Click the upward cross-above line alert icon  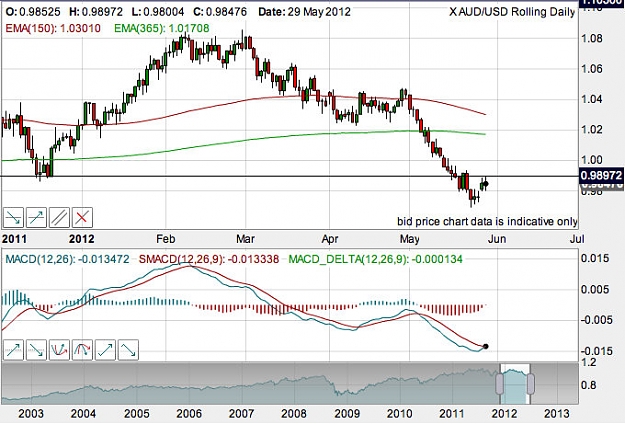click(36, 218)
